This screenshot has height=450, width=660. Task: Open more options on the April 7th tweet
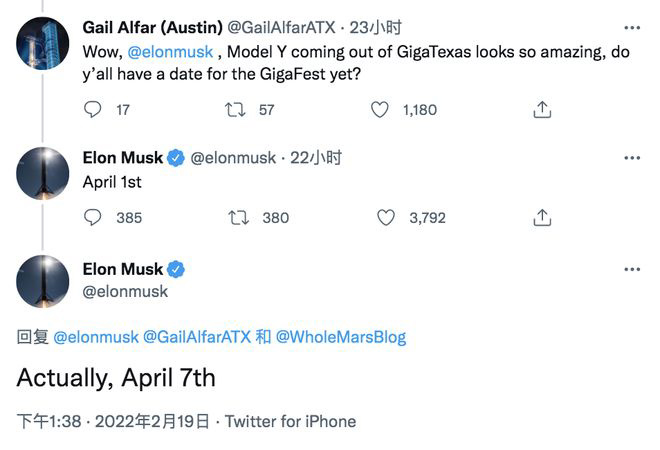[632, 269]
